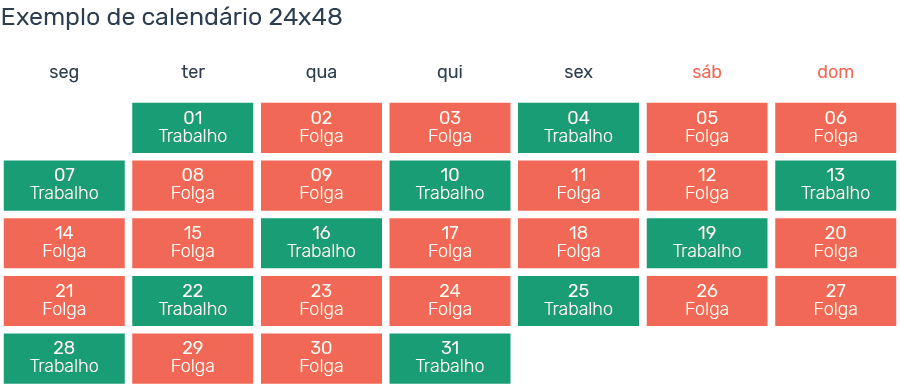
Task: Choose day 25 Trabalho cell
Action: click(x=579, y=301)
